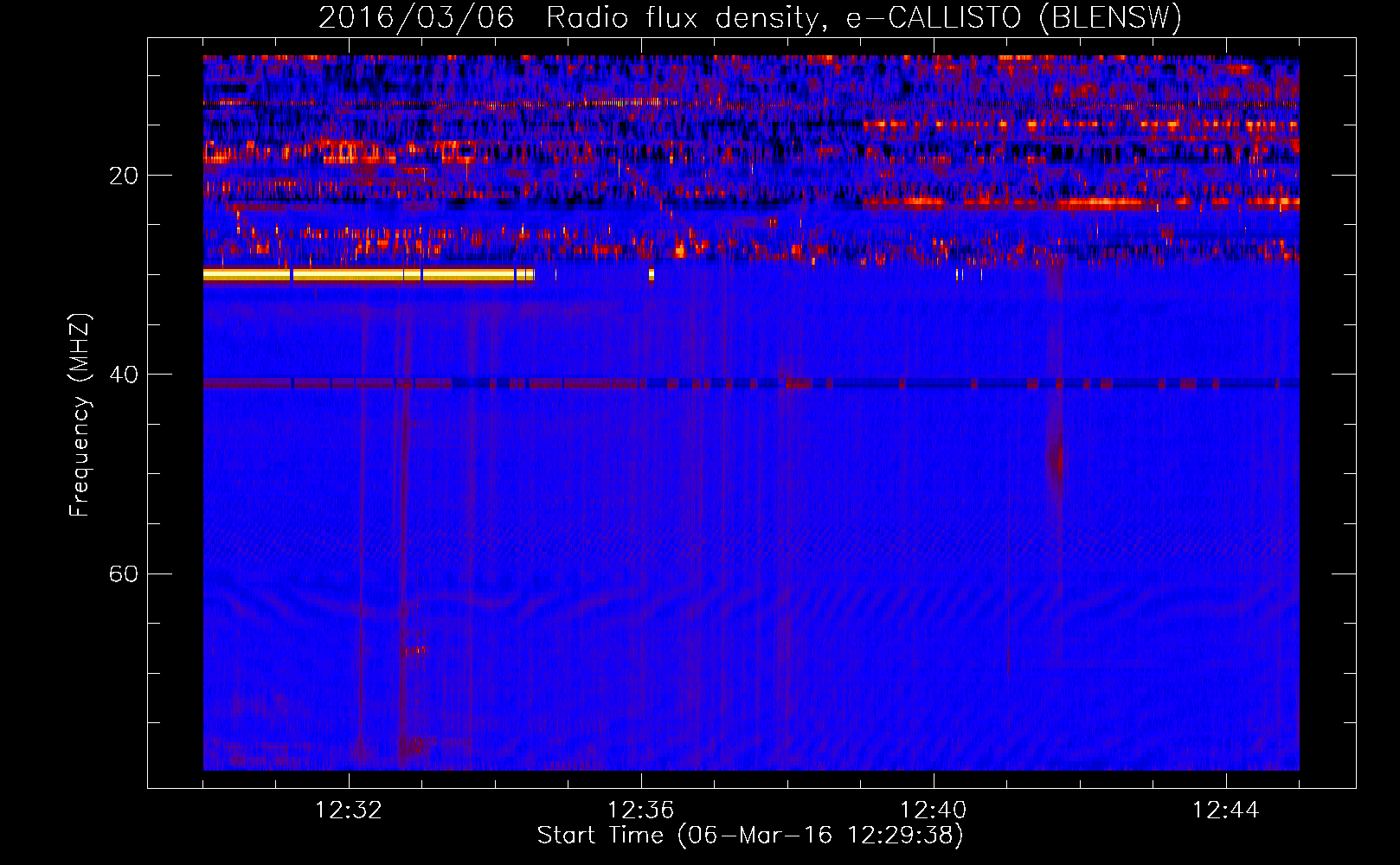Click the 12:36 time tick label

(641, 811)
